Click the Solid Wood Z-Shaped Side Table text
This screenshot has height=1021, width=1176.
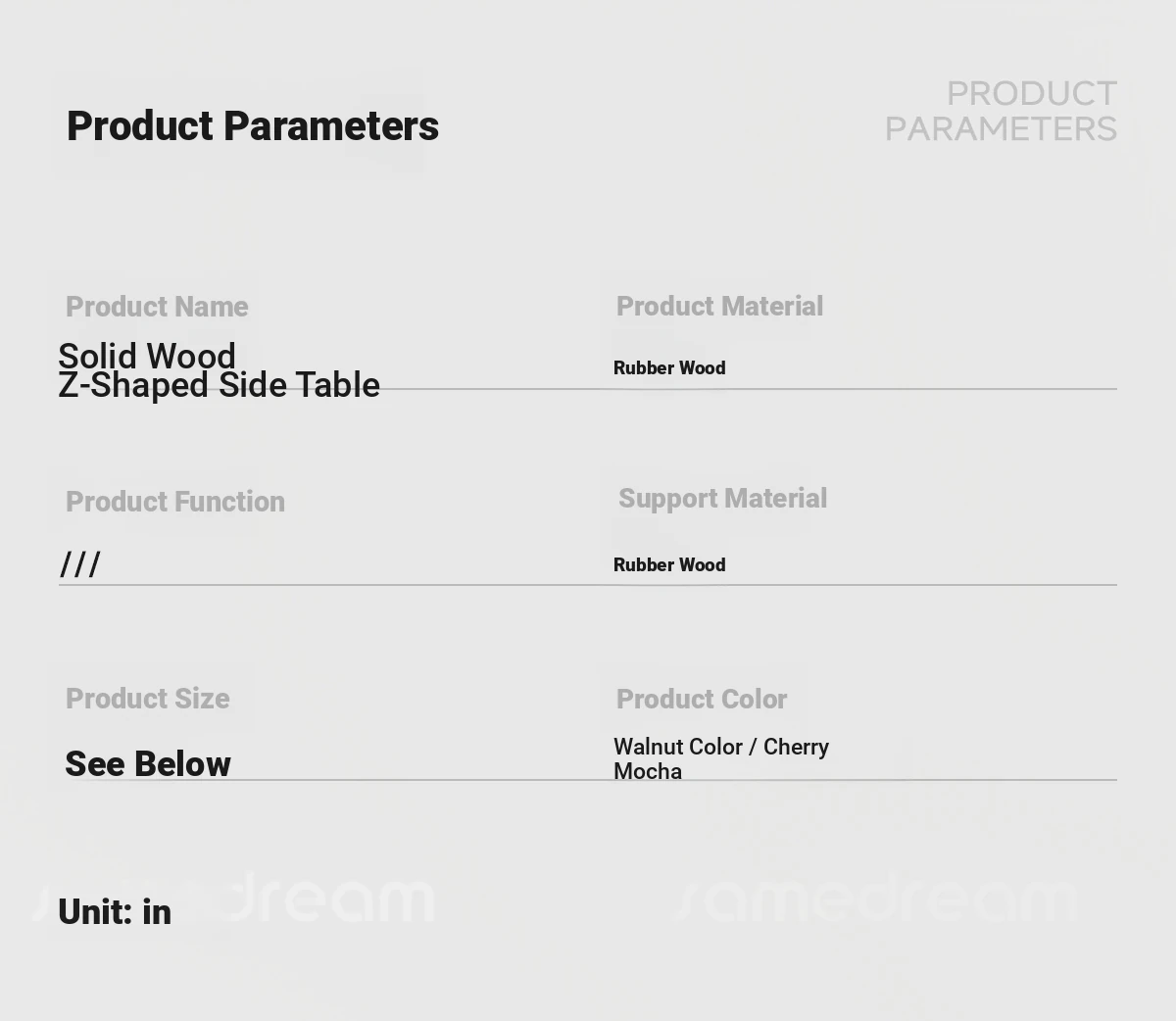pos(219,370)
